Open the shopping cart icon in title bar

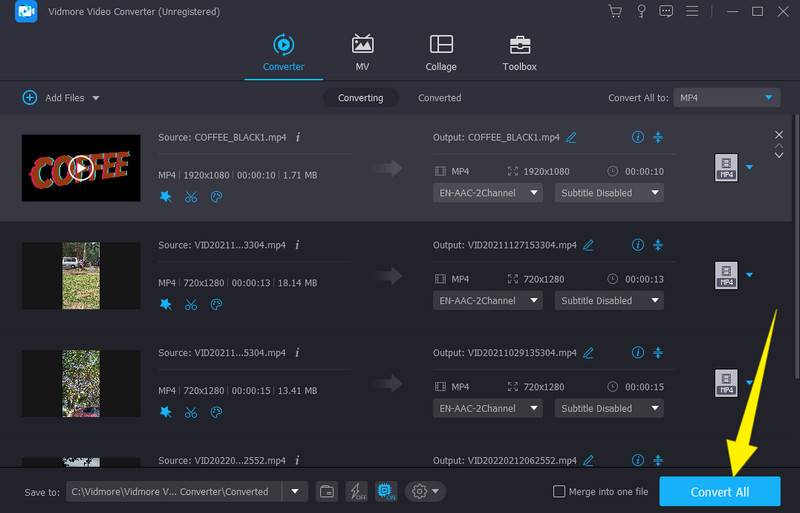coord(614,11)
